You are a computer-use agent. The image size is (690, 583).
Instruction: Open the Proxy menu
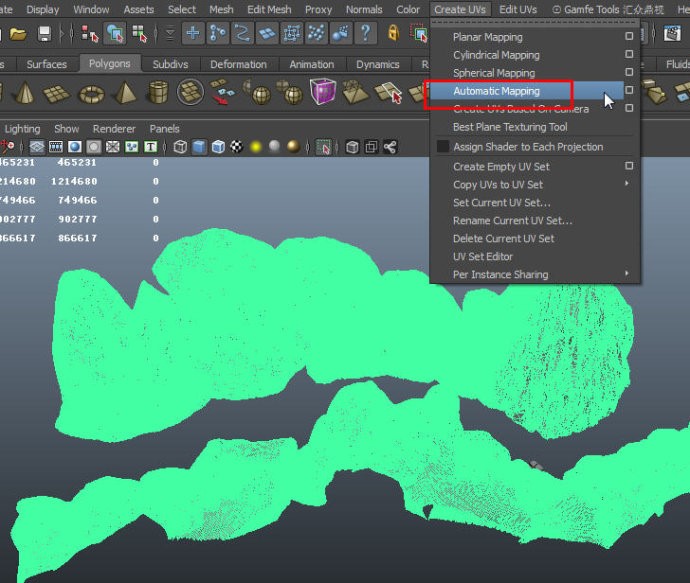pos(319,9)
